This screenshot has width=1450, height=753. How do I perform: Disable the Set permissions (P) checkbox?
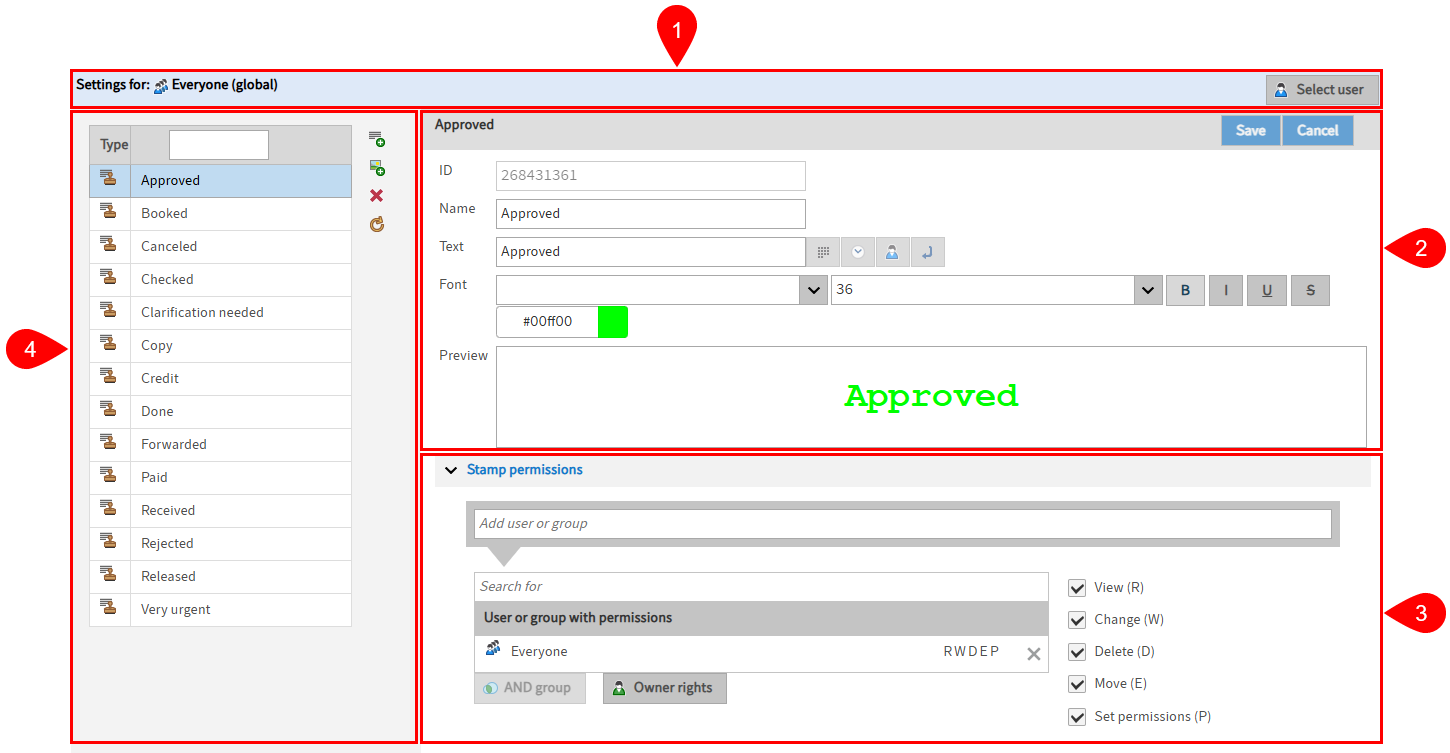1077,717
